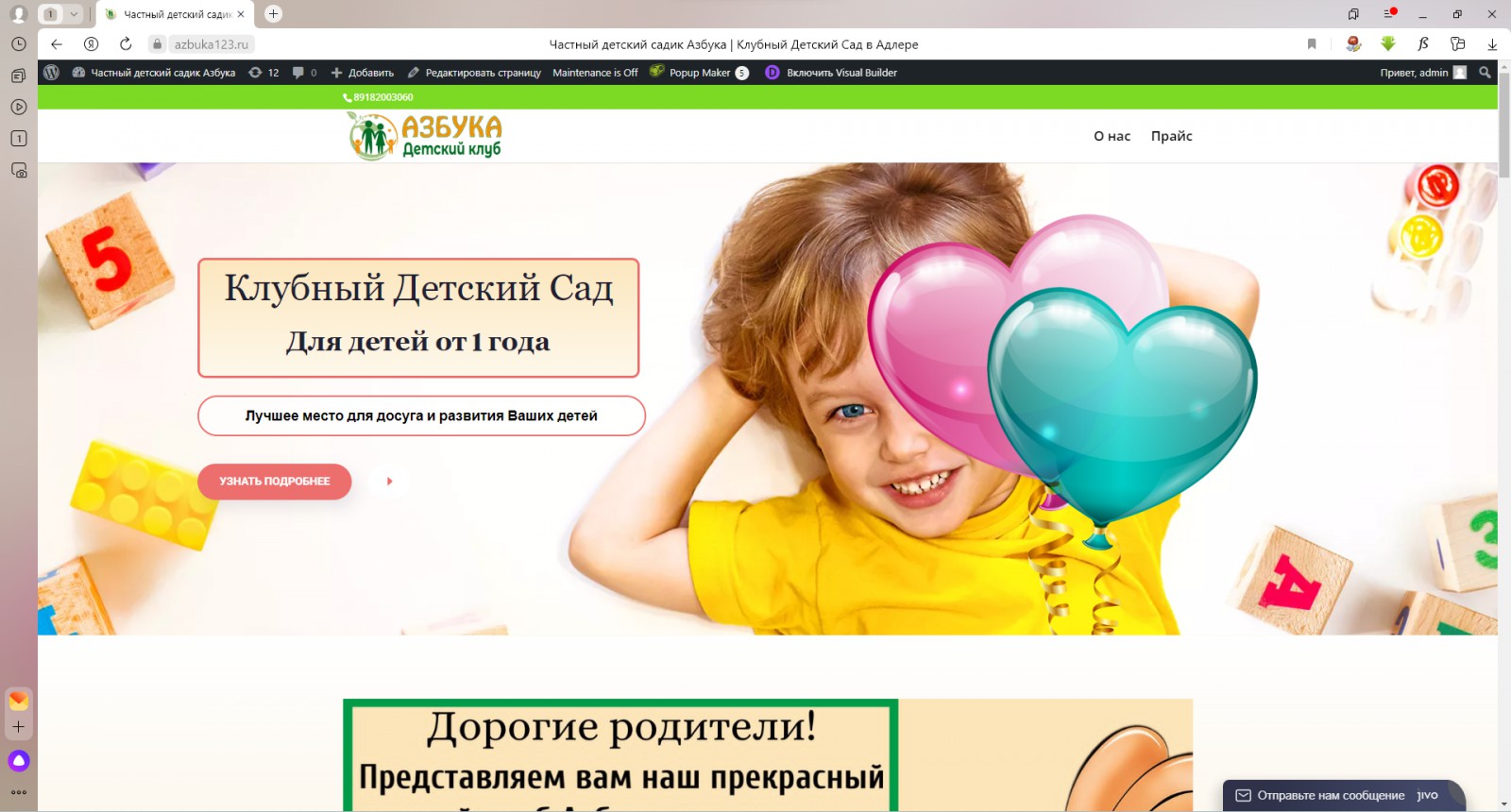Call the phone number 89182003060
This screenshot has height=812, width=1511.
click(x=378, y=97)
